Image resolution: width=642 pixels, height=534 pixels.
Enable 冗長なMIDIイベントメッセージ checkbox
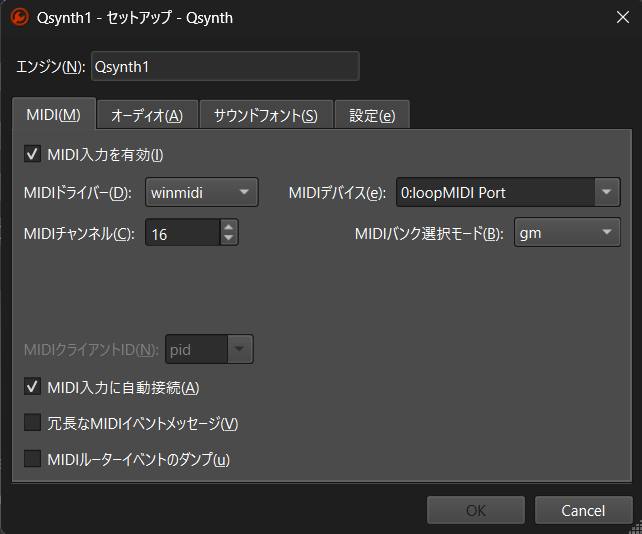[x=32, y=423]
